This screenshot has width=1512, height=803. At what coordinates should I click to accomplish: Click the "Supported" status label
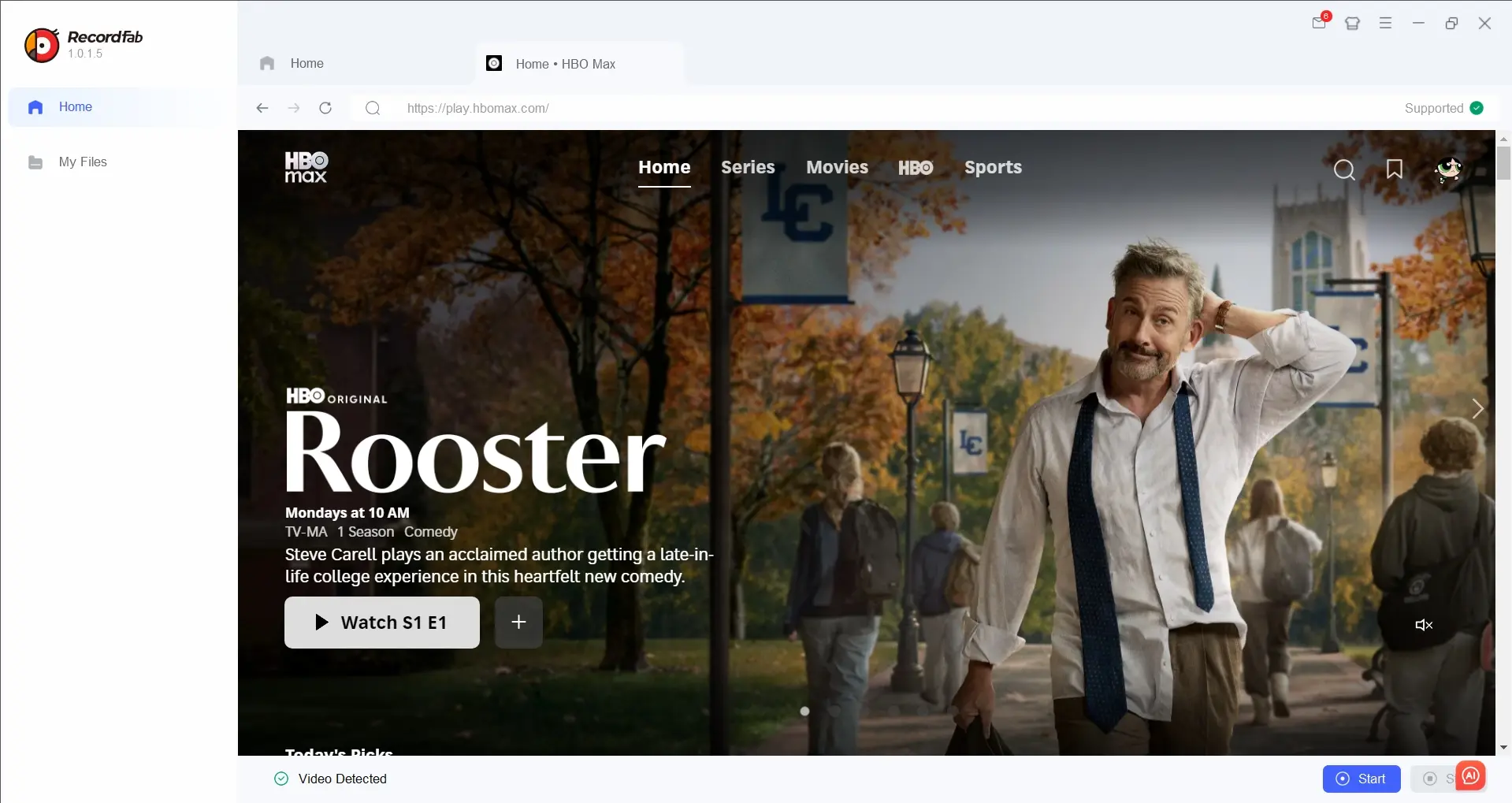(1434, 108)
